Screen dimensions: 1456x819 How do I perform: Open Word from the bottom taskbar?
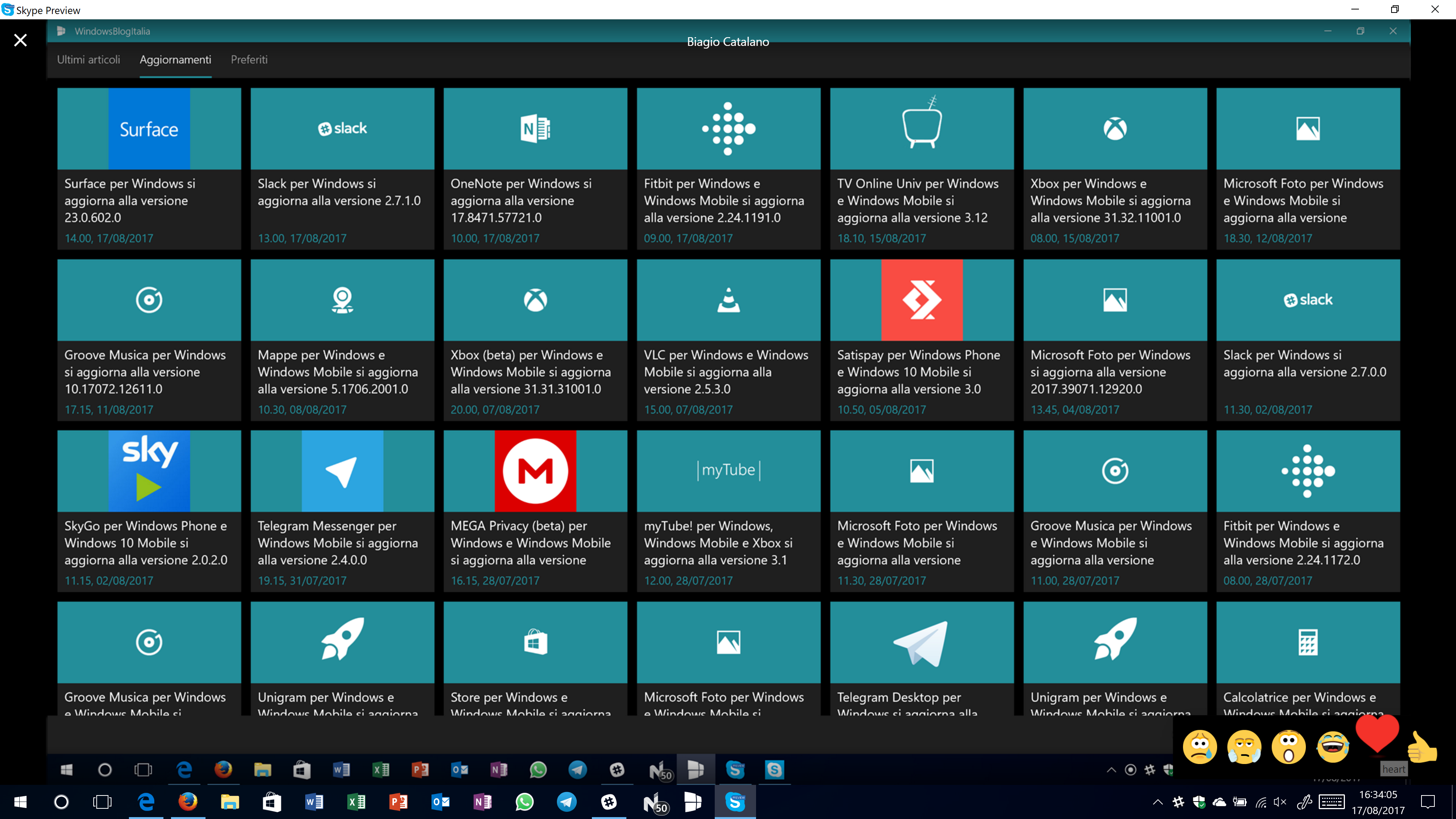[314, 802]
